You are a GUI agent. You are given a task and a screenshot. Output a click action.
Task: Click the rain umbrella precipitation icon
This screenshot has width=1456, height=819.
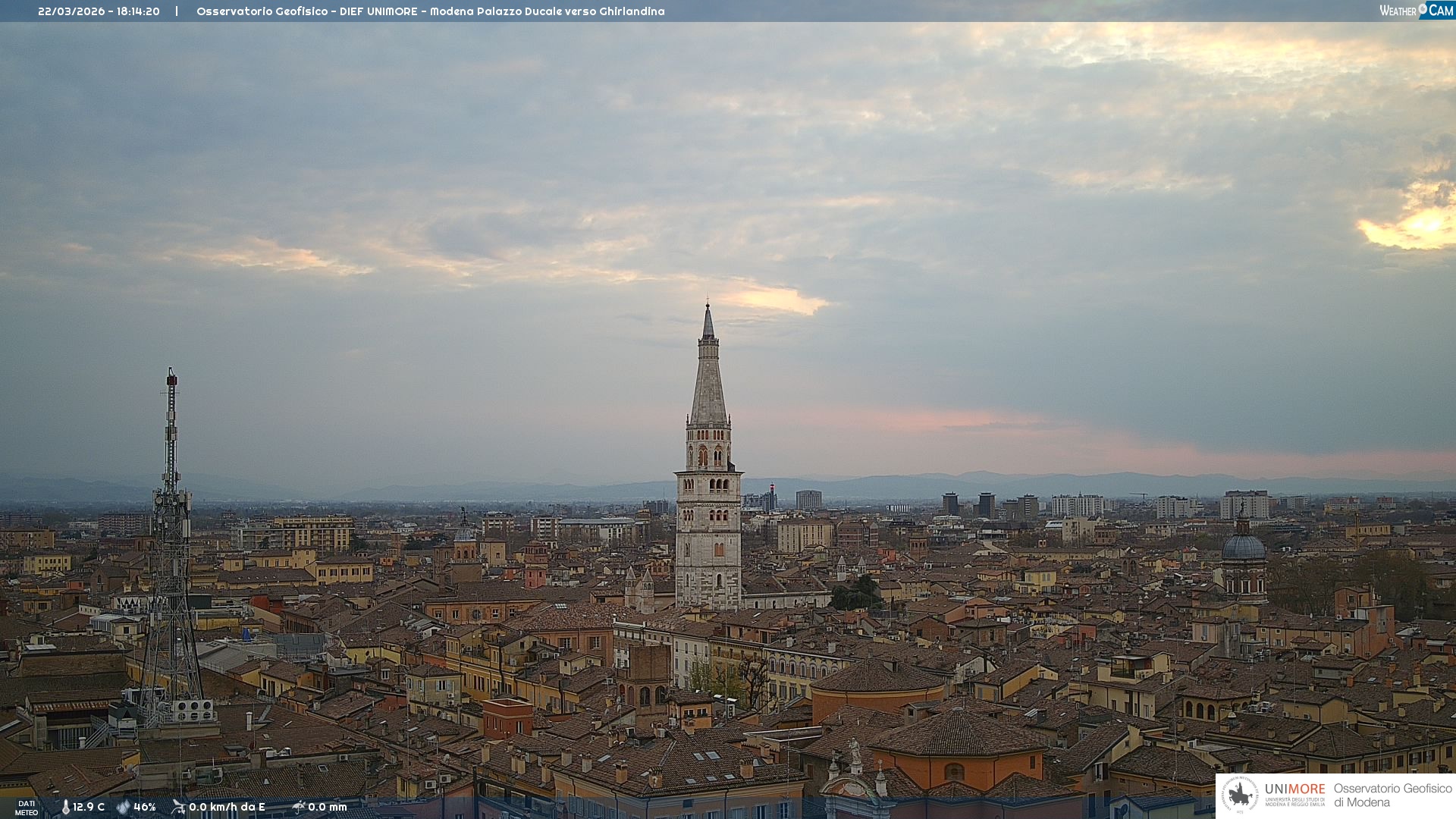tap(298, 807)
